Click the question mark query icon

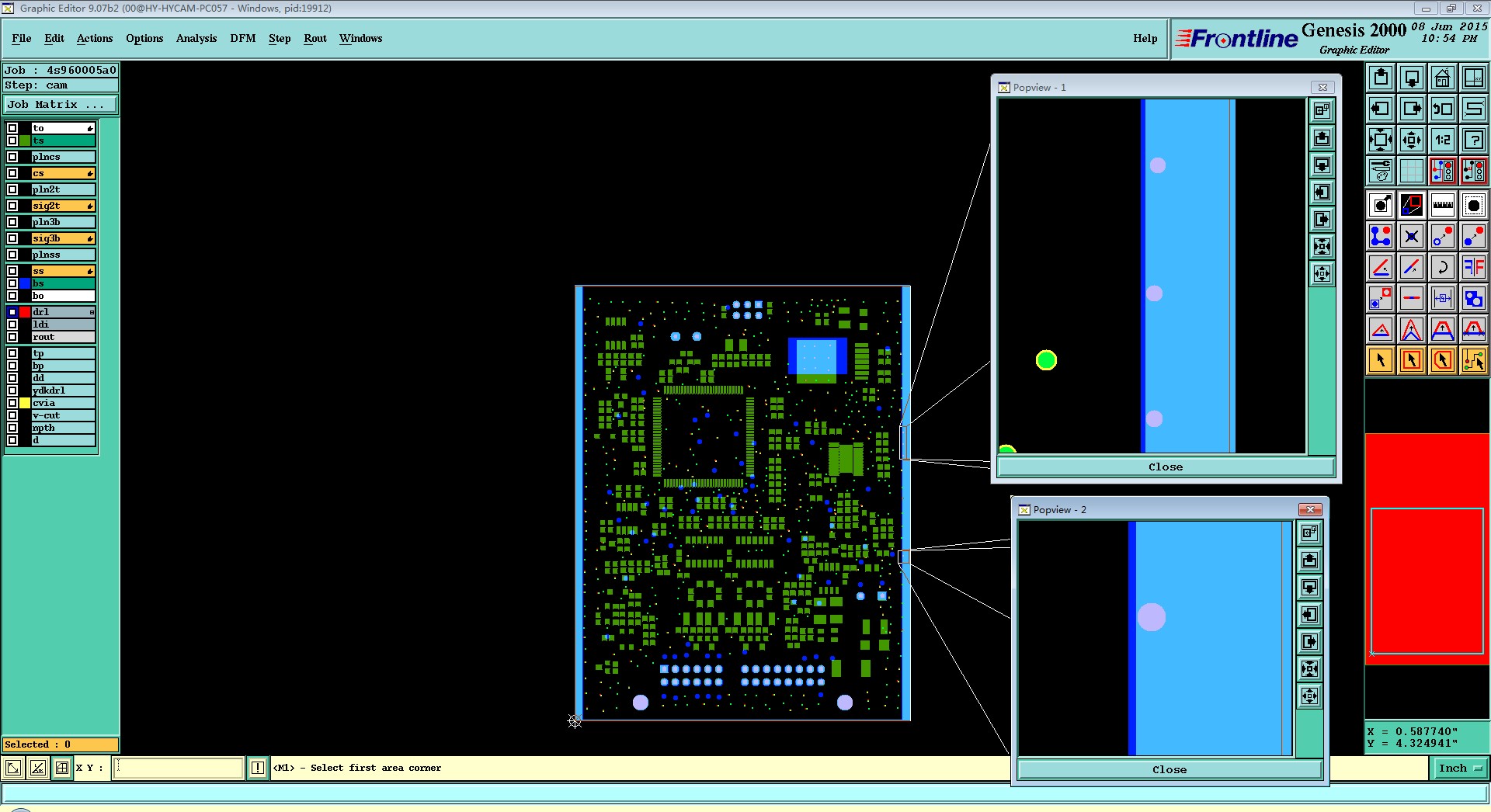(x=1474, y=140)
